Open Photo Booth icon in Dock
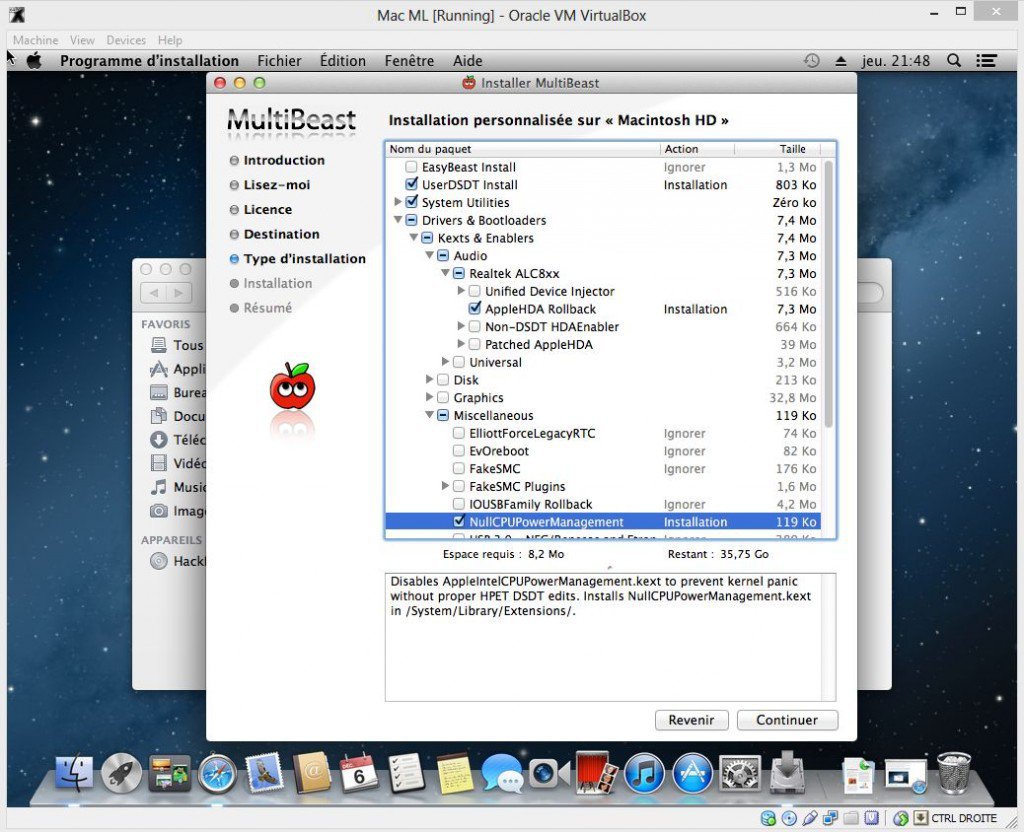Viewport: 1024px width, 832px height. coord(596,775)
